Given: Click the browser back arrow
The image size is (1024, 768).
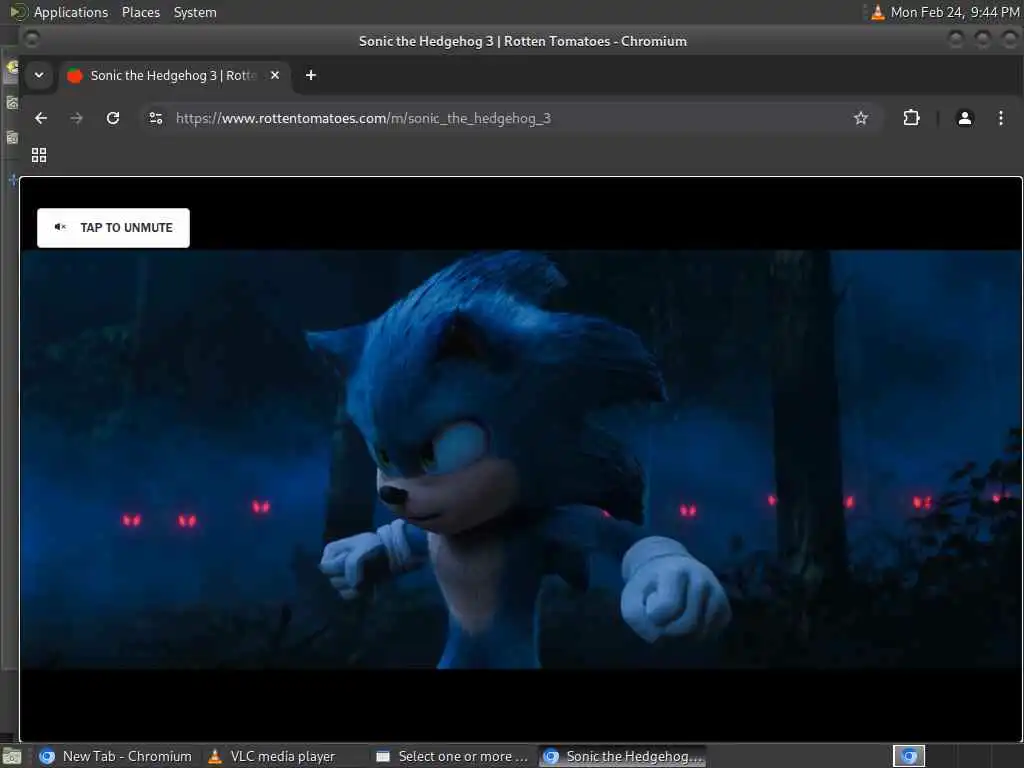Looking at the screenshot, I should point(40,118).
